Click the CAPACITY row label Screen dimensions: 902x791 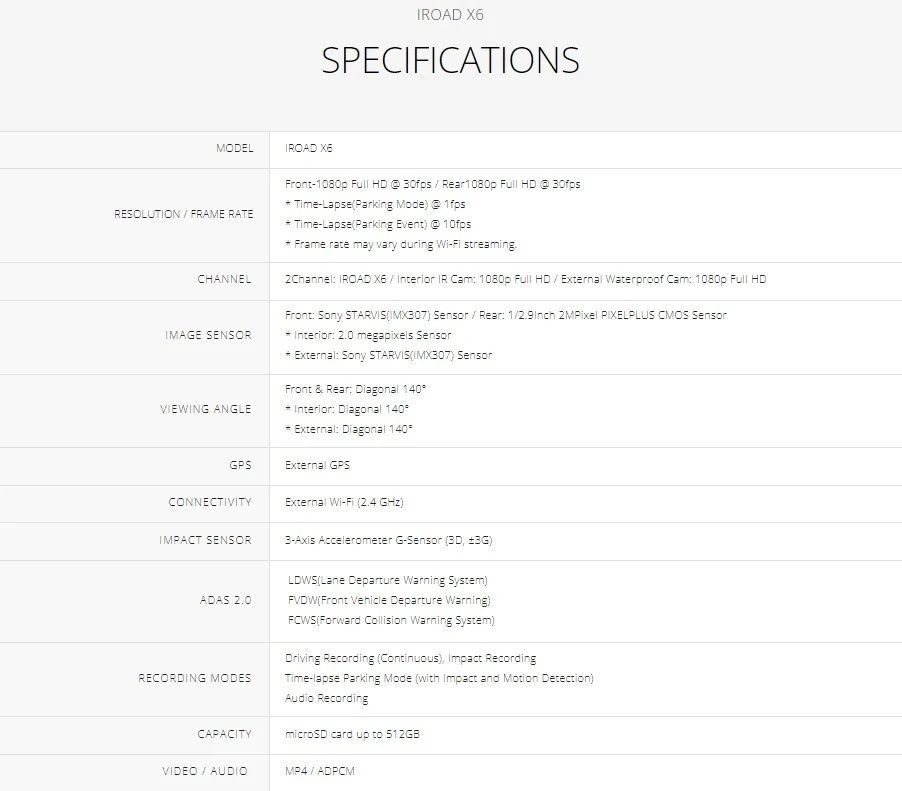click(224, 734)
